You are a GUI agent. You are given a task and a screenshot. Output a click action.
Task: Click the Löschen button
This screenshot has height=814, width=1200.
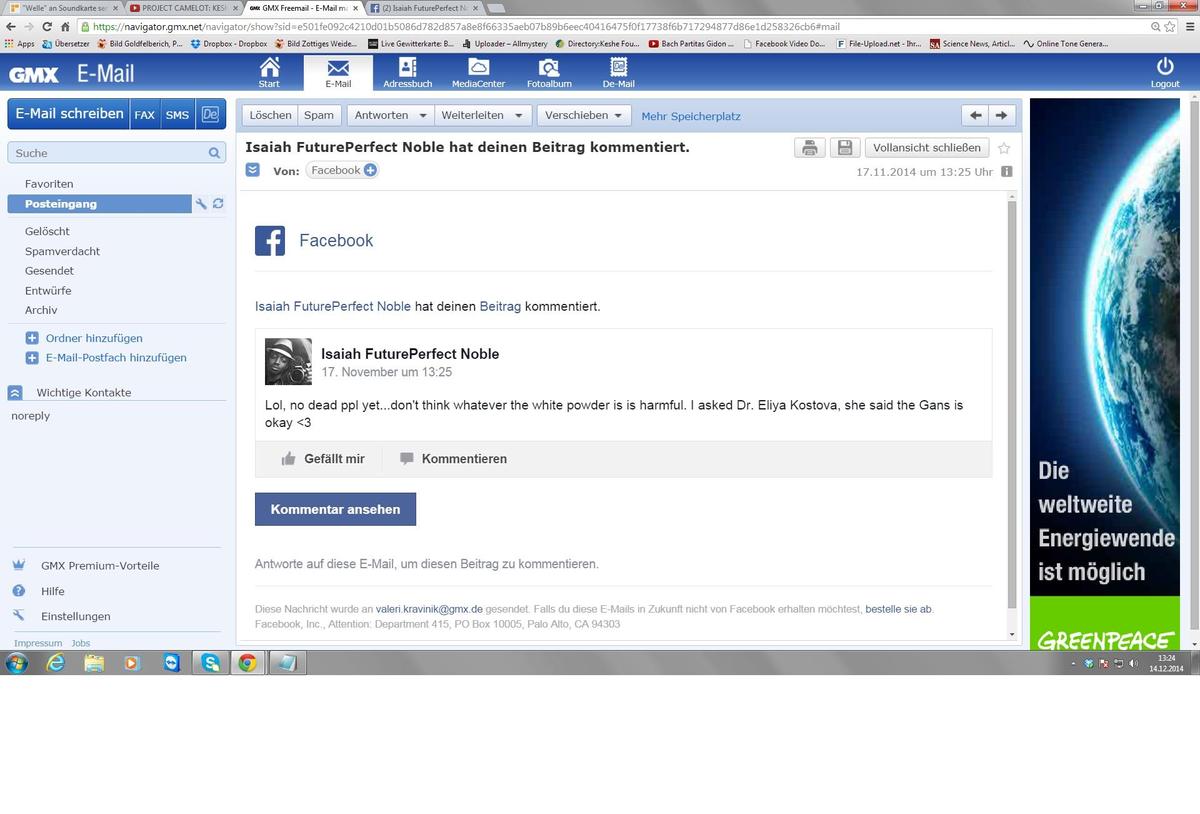(270, 116)
